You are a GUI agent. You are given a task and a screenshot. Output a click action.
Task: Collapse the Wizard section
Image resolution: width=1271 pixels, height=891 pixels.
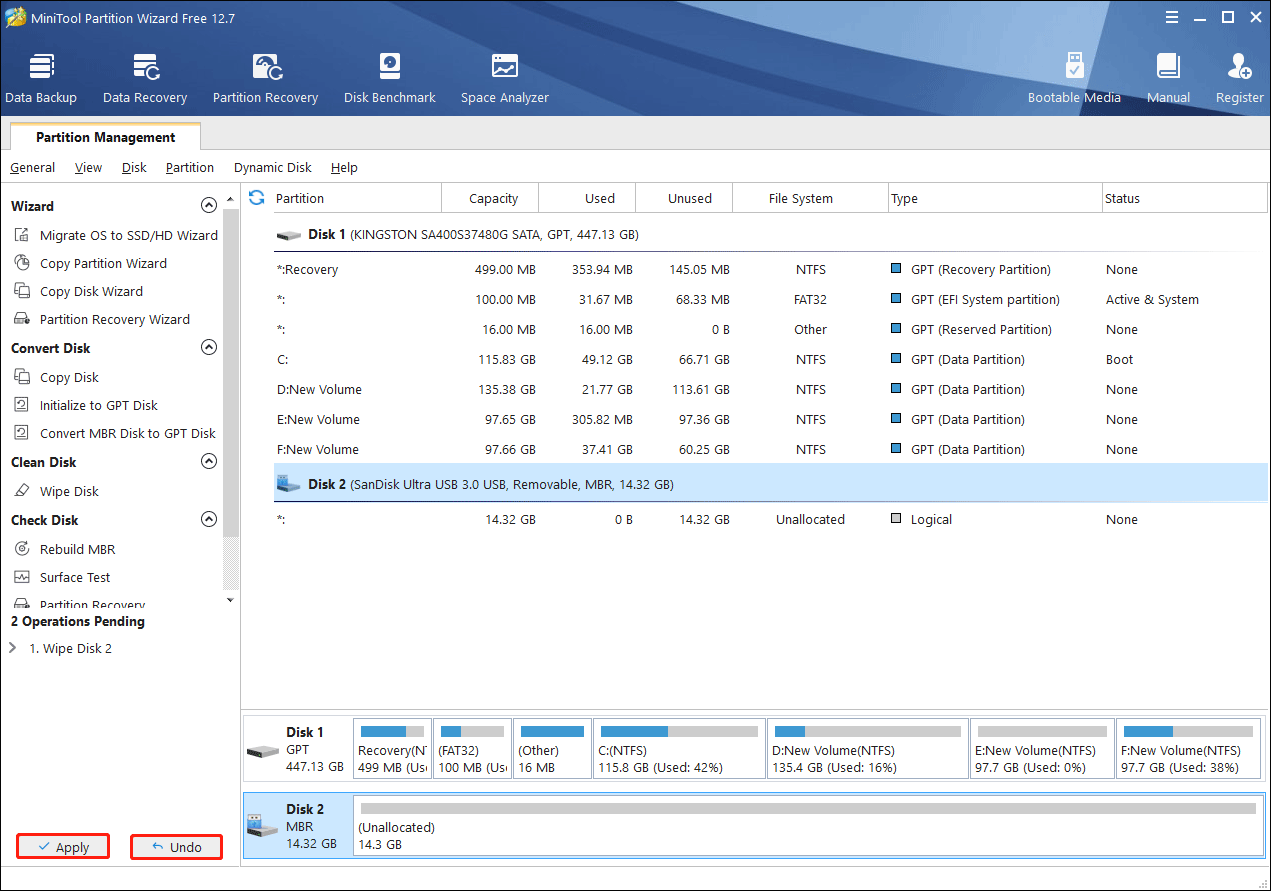pos(209,205)
